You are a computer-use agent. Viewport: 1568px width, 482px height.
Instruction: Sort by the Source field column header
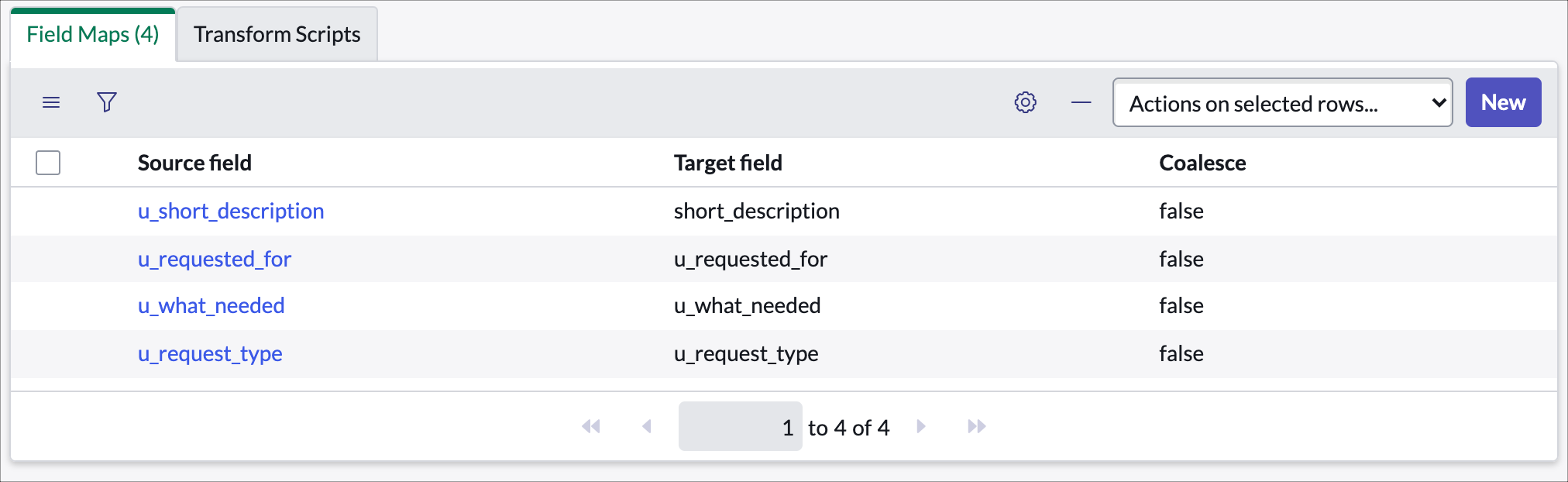(194, 163)
